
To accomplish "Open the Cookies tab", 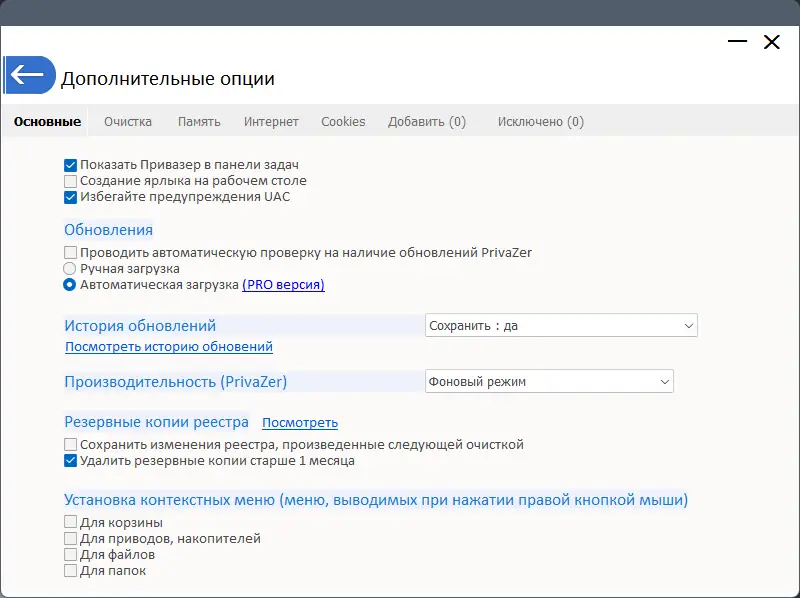I will (343, 120).
